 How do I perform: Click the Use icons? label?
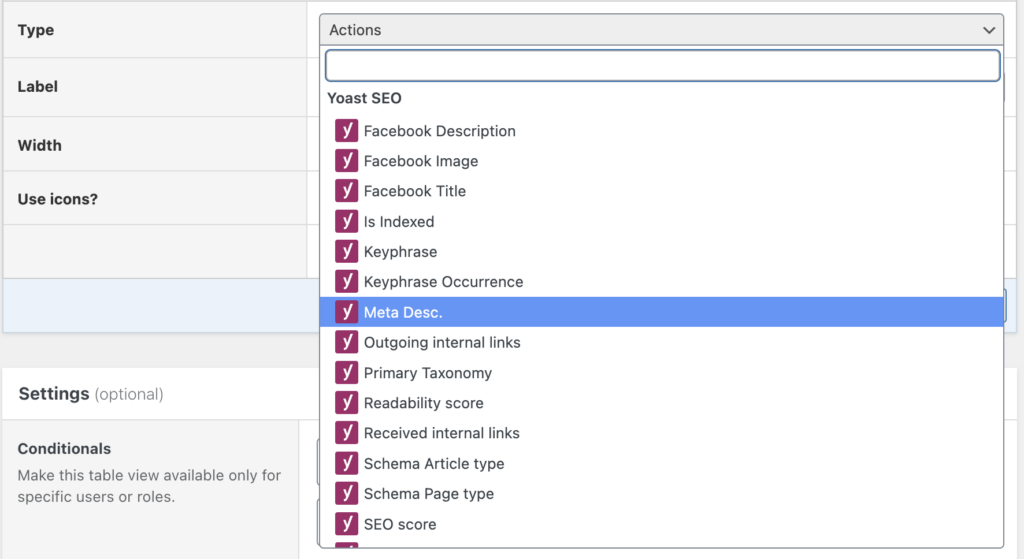(x=57, y=199)
